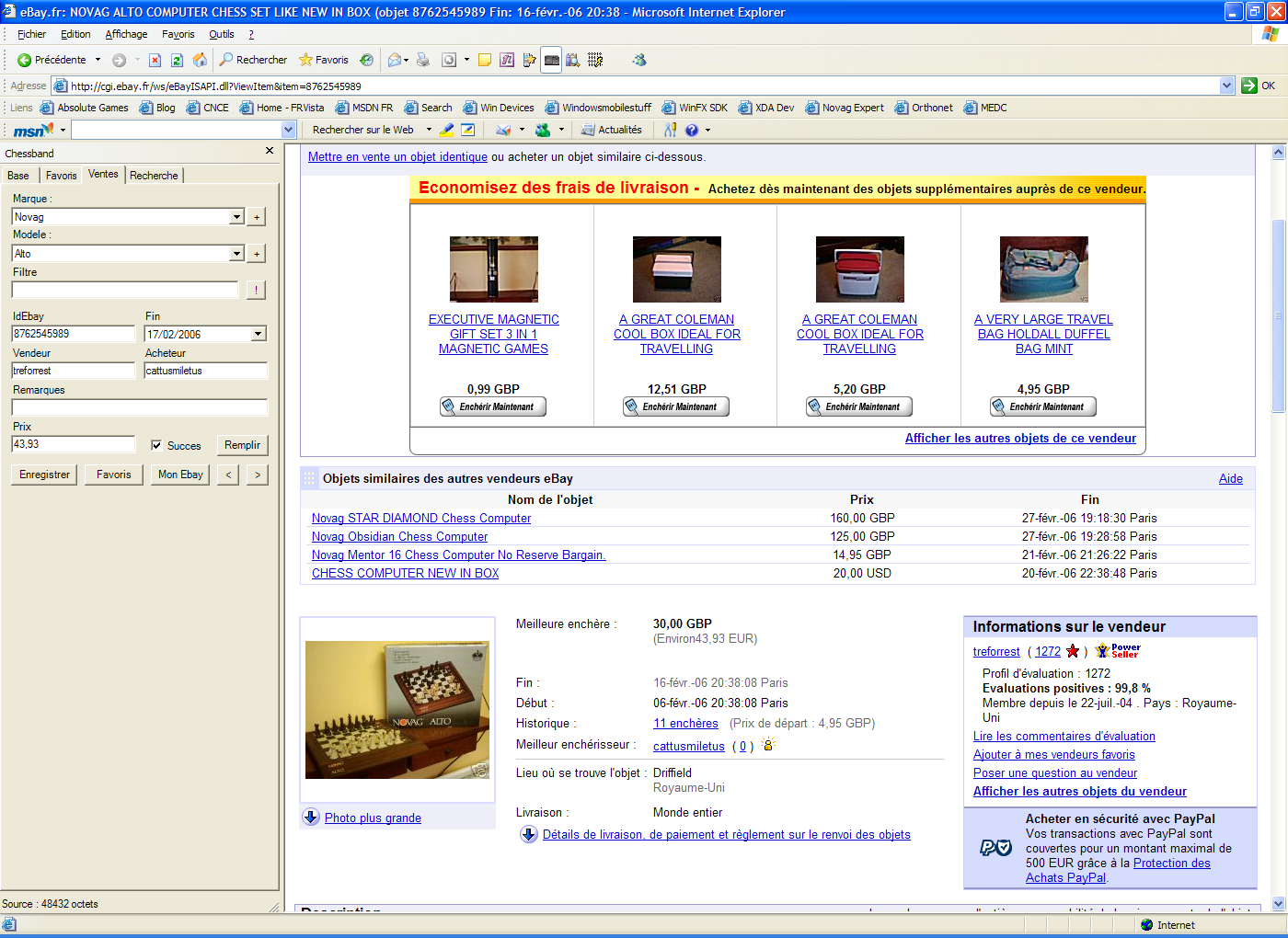The image size is (1288, 938).
Task: Open the MSDN FR links-bar shortcut
Action: [x=364, y=108]
